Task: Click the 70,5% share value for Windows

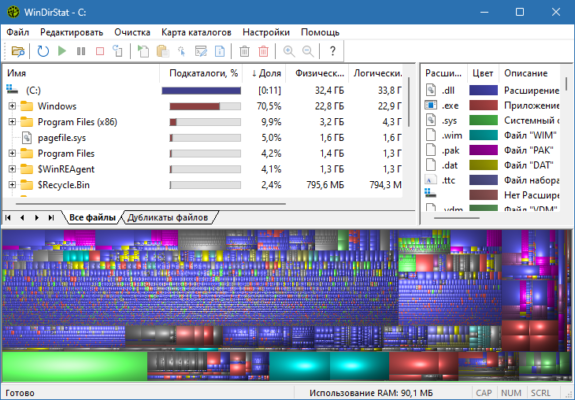Action: click(269, 106)
